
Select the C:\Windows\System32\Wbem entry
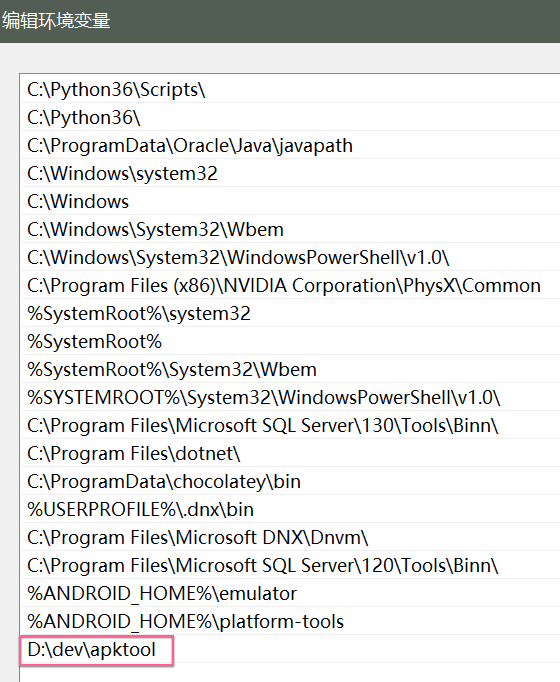click(290, 229)
